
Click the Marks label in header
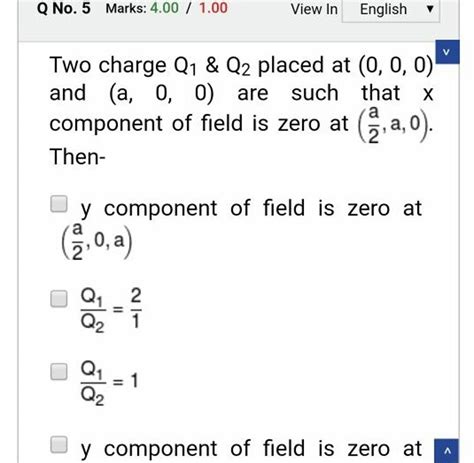click(126, 8)
